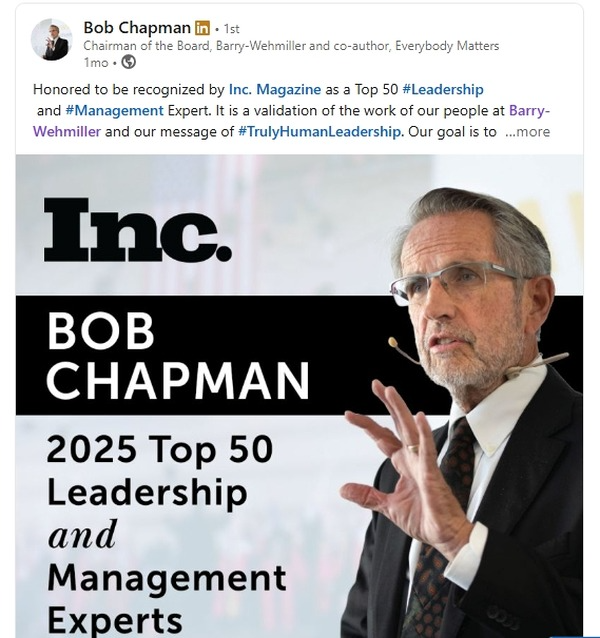Click Bob Chapman's round profile photo
This screenshot has width=600, height=638.
point(51,40)
